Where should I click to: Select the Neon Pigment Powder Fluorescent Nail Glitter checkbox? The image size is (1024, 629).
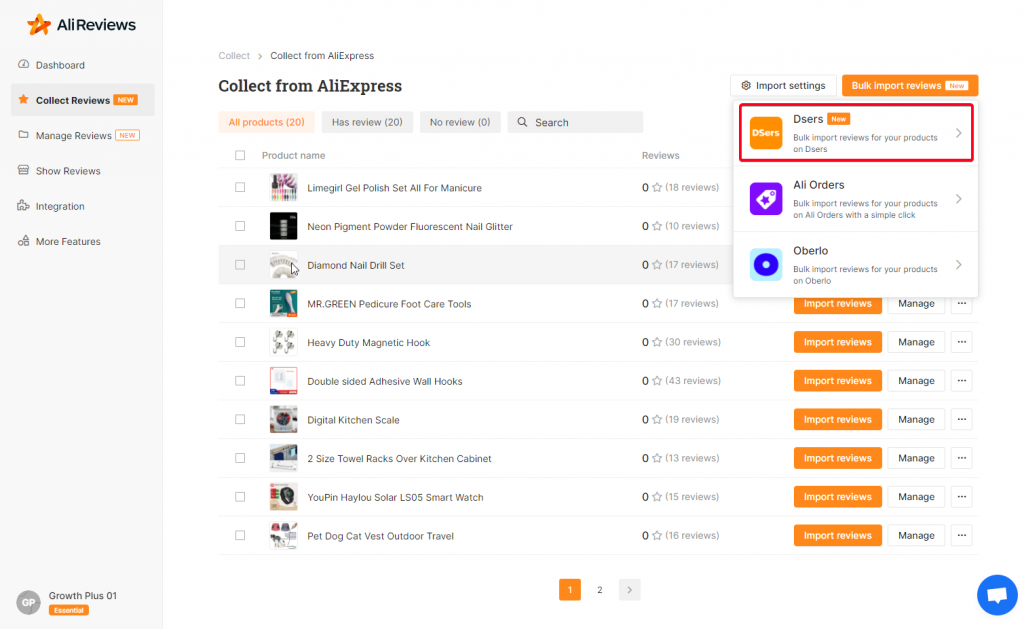(240, 226)
